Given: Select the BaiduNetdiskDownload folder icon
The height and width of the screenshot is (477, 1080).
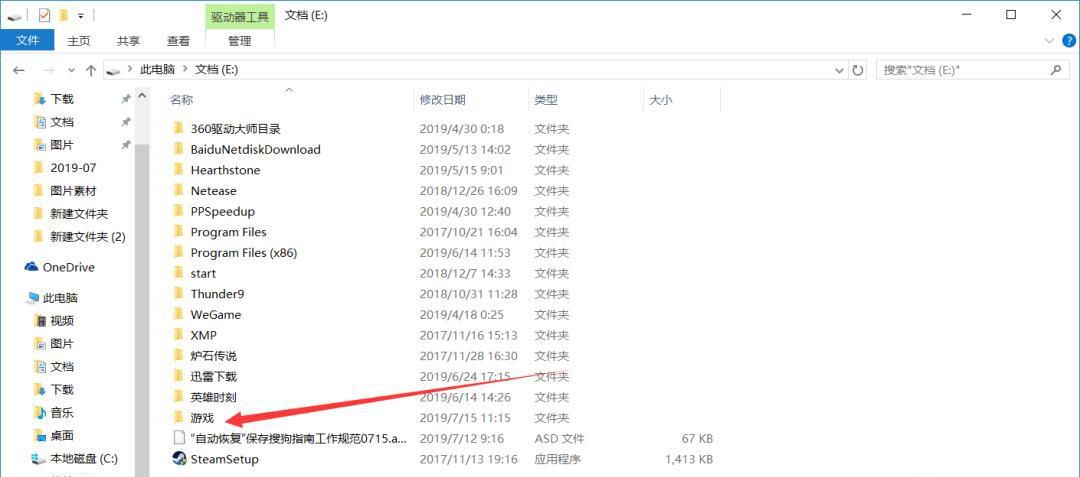Looking at the screenshot, I should click(178, 149).
